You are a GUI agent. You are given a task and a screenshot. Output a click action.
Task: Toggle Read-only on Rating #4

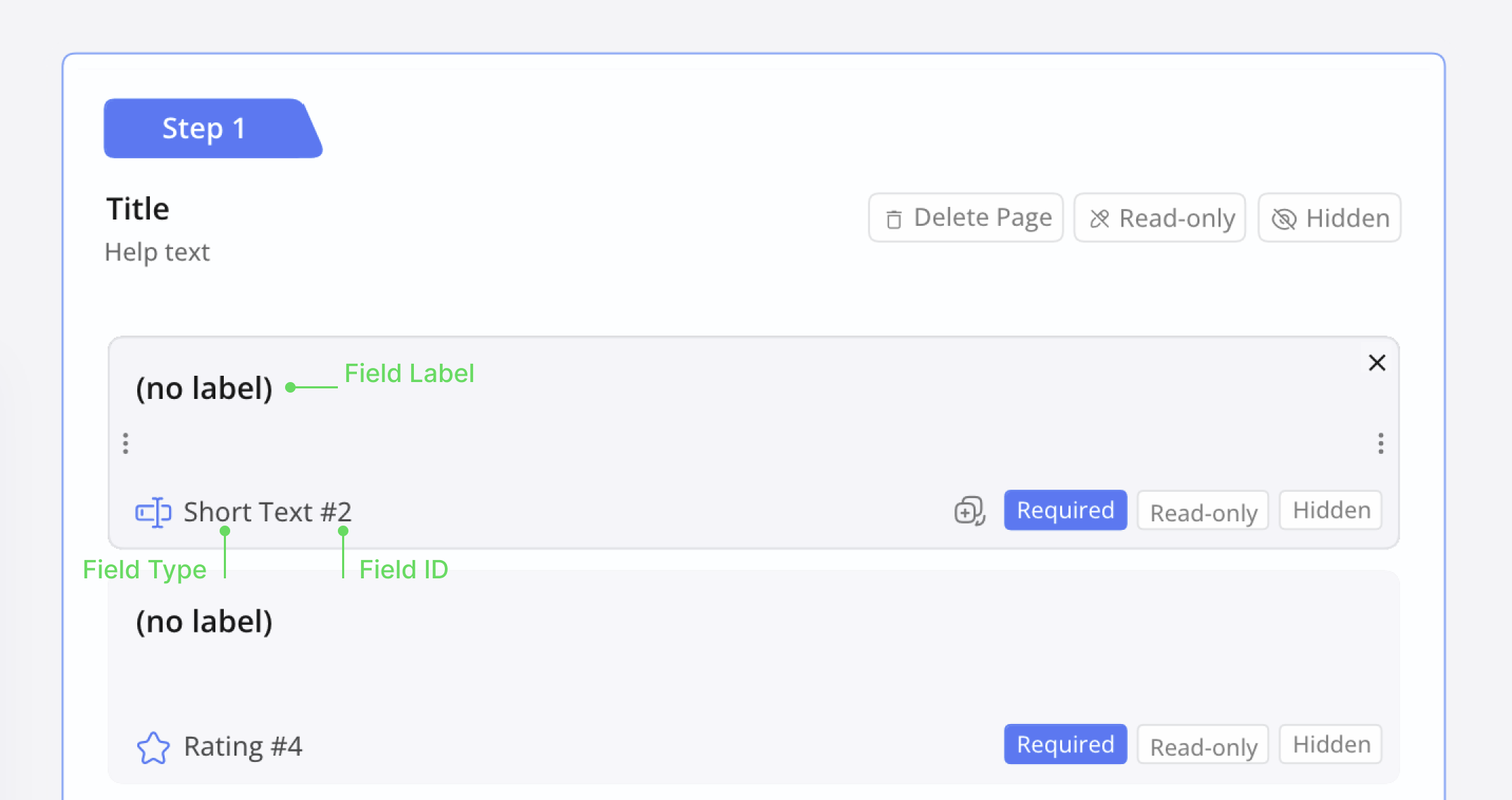(1203, 746)
